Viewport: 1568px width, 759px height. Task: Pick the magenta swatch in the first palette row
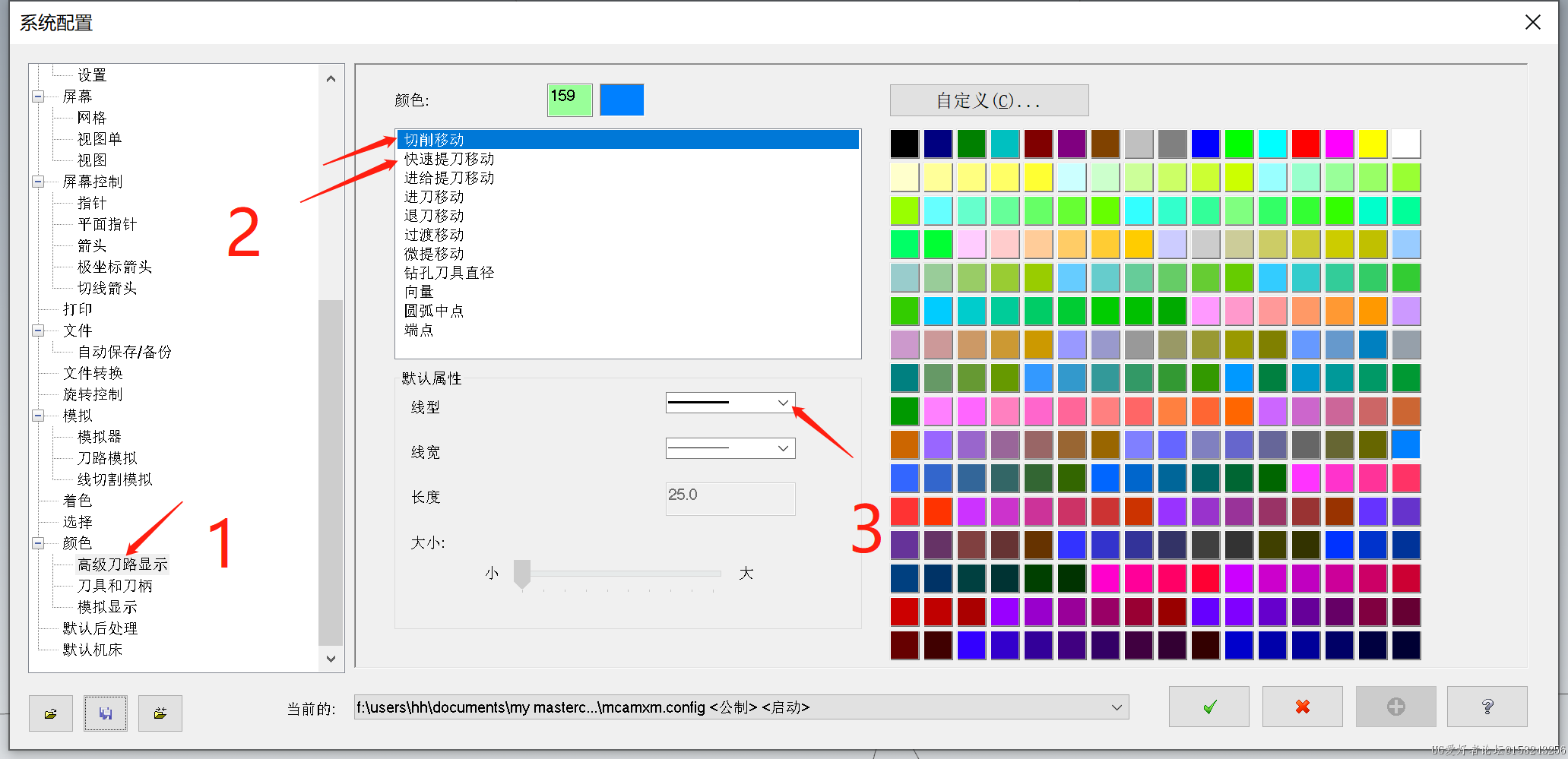pos(1339,144)
